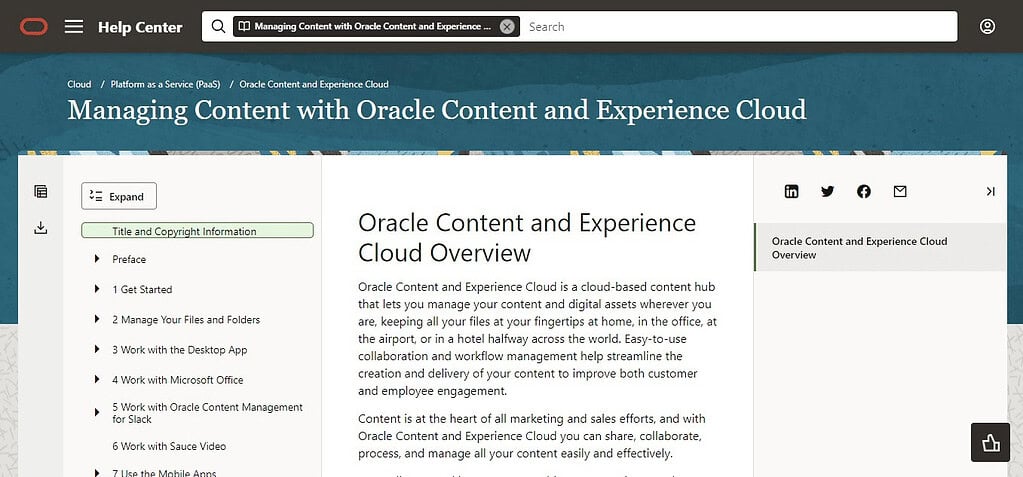The width and height of the screenshot is (1023, 477).
Task: Expand chapter 5 Slack section arrow
Action: pos(97,412)
